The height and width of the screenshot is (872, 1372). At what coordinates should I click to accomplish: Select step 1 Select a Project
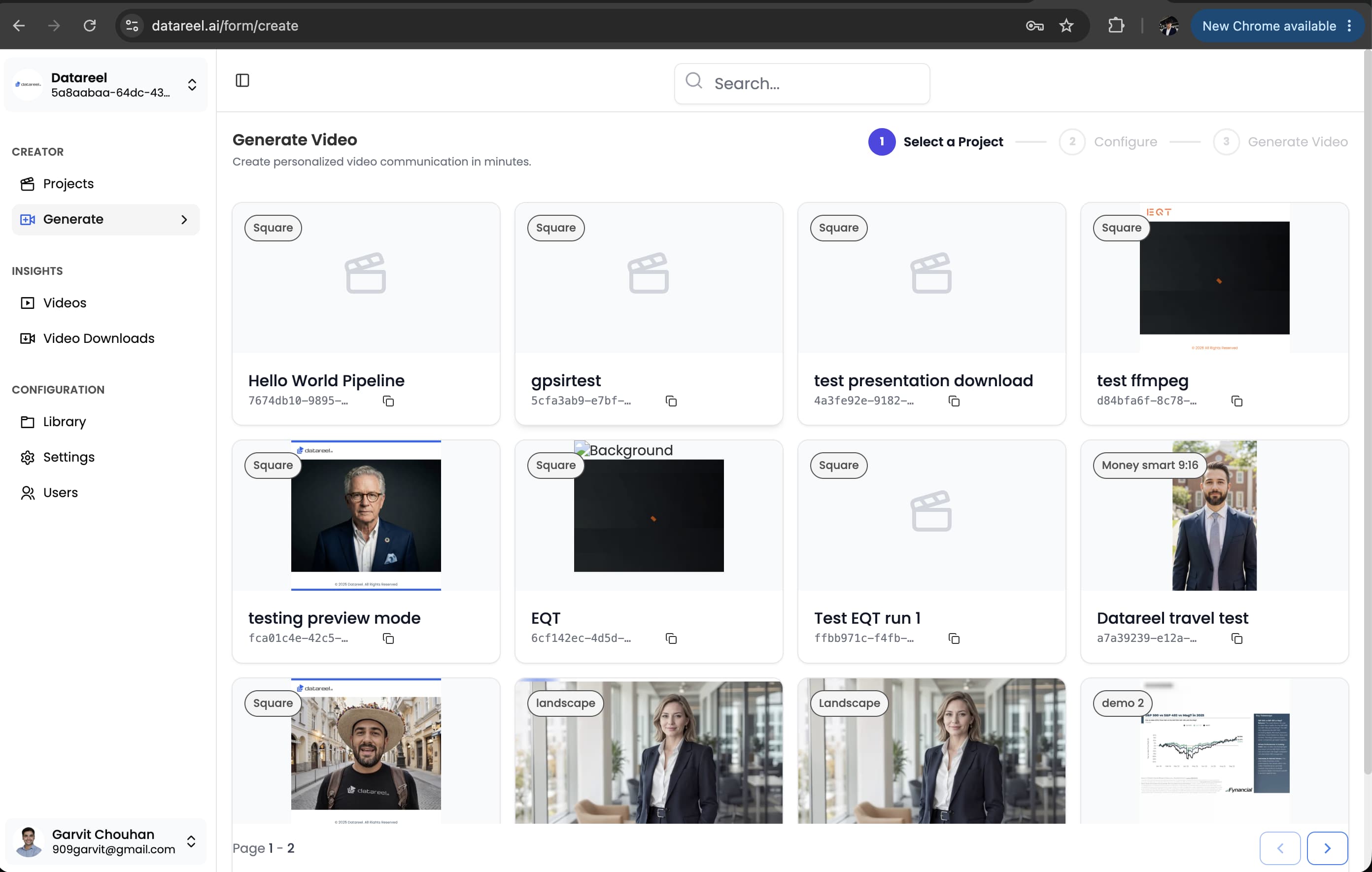pyautogui.click(x=935, y=142)
